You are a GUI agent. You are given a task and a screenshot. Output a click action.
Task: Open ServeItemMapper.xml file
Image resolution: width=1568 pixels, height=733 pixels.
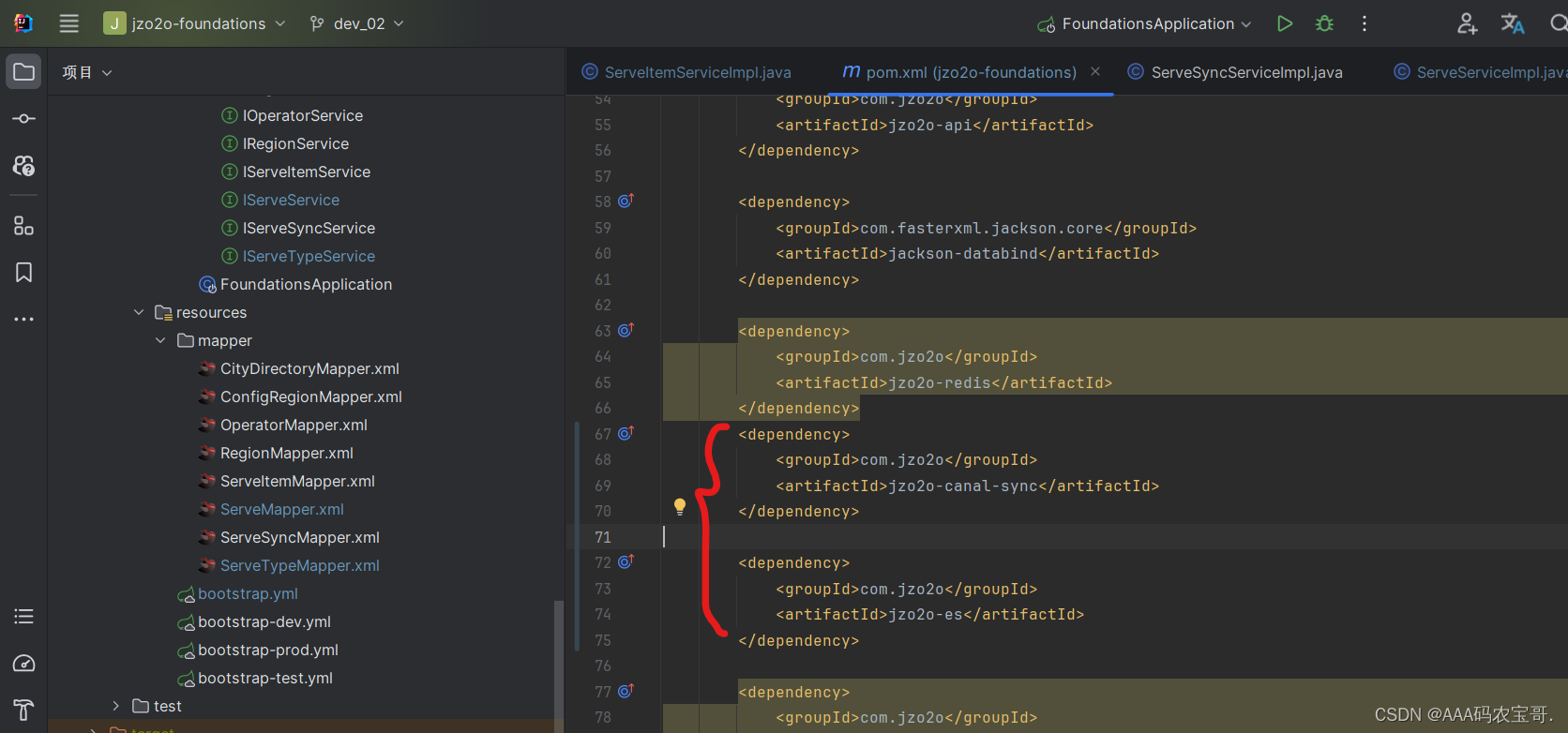pyautogui.click(x=297, y=481)
